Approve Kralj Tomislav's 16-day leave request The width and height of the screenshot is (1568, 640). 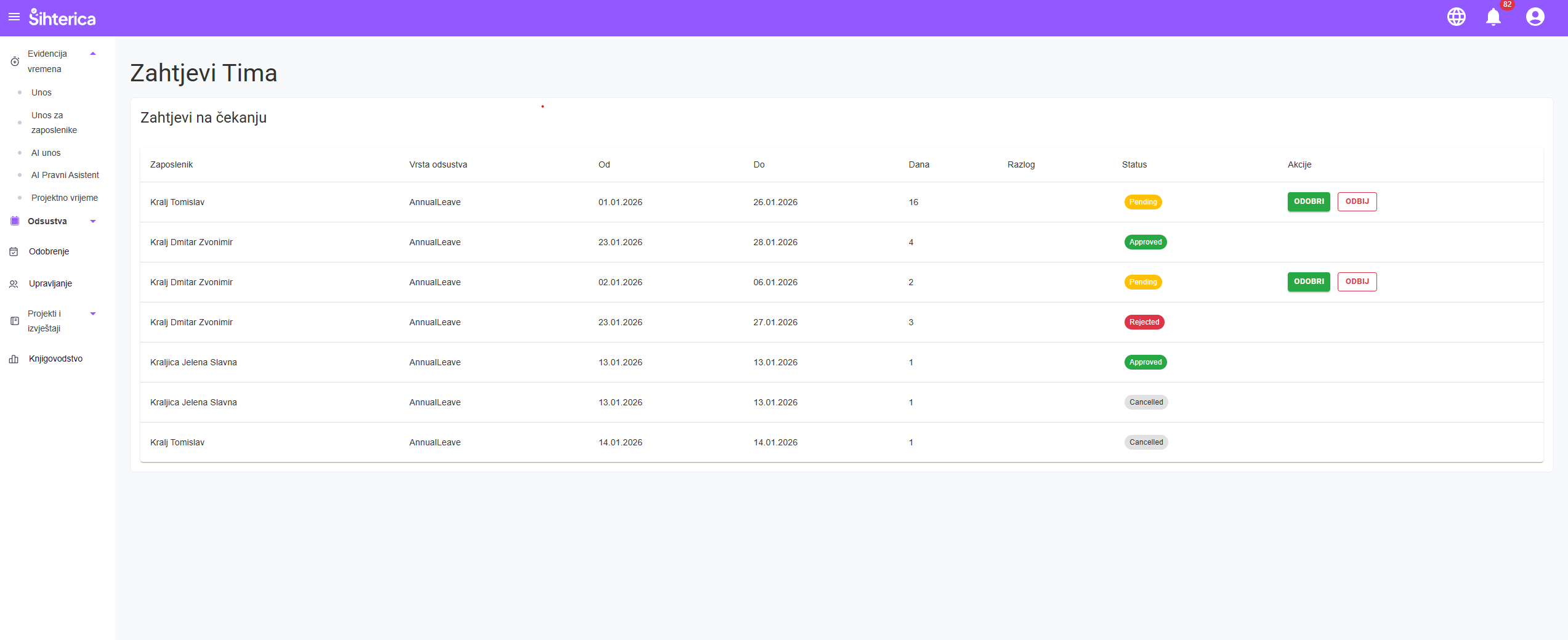click(1308, 202)
